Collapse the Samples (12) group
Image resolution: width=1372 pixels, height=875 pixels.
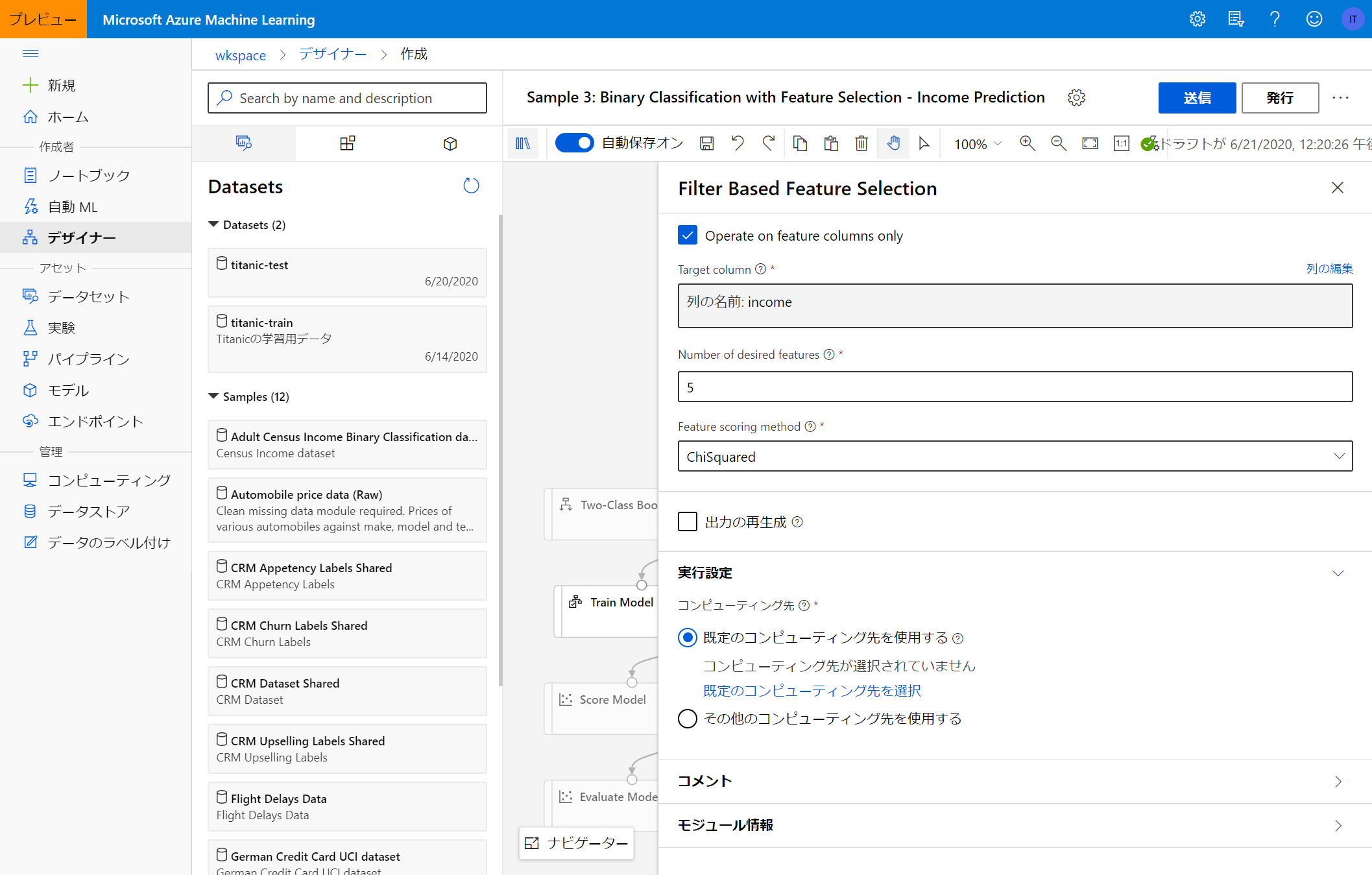pyautogui.click(x=213, y=396)
